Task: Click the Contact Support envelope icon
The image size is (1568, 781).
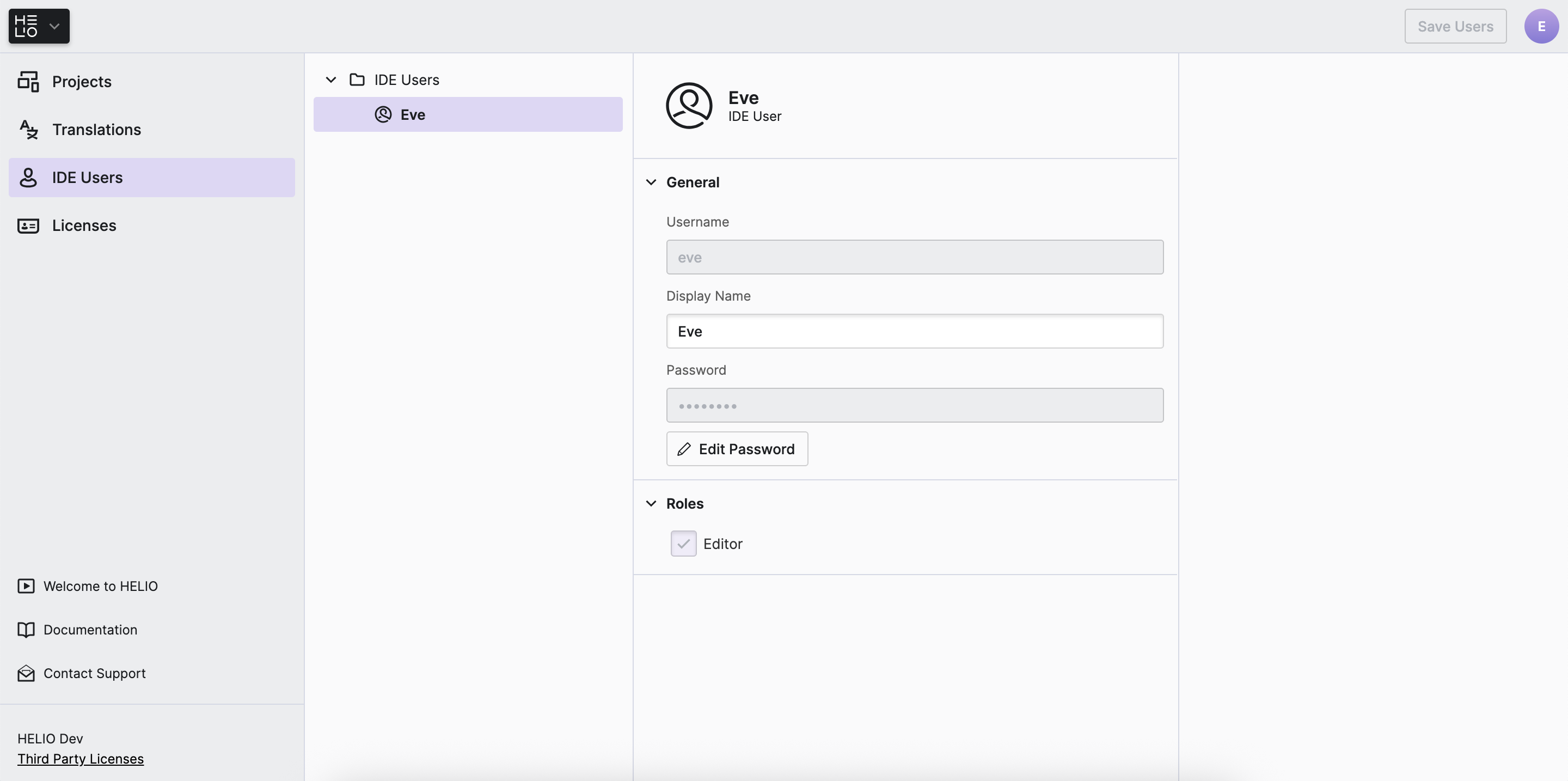Action: [x=26, y=673]
